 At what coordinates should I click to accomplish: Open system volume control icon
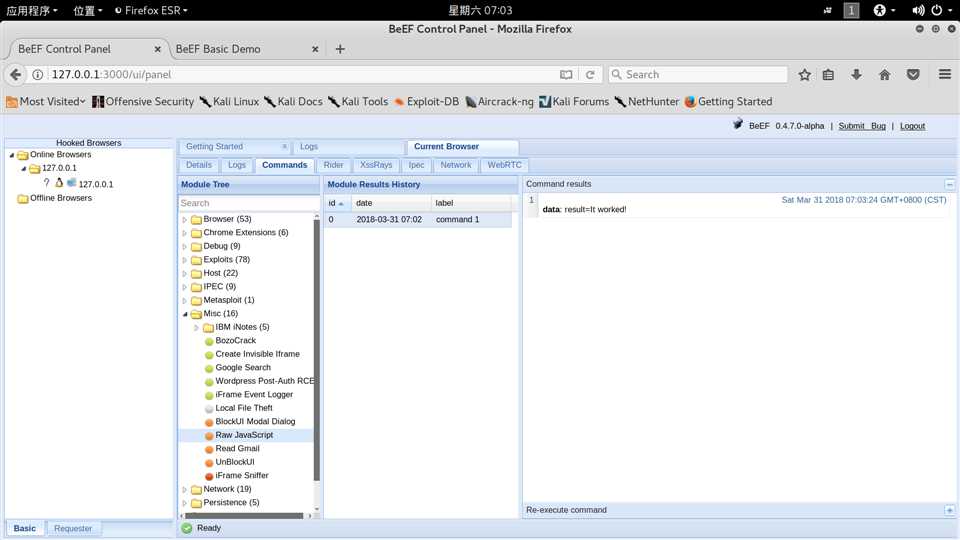point(918,10)
